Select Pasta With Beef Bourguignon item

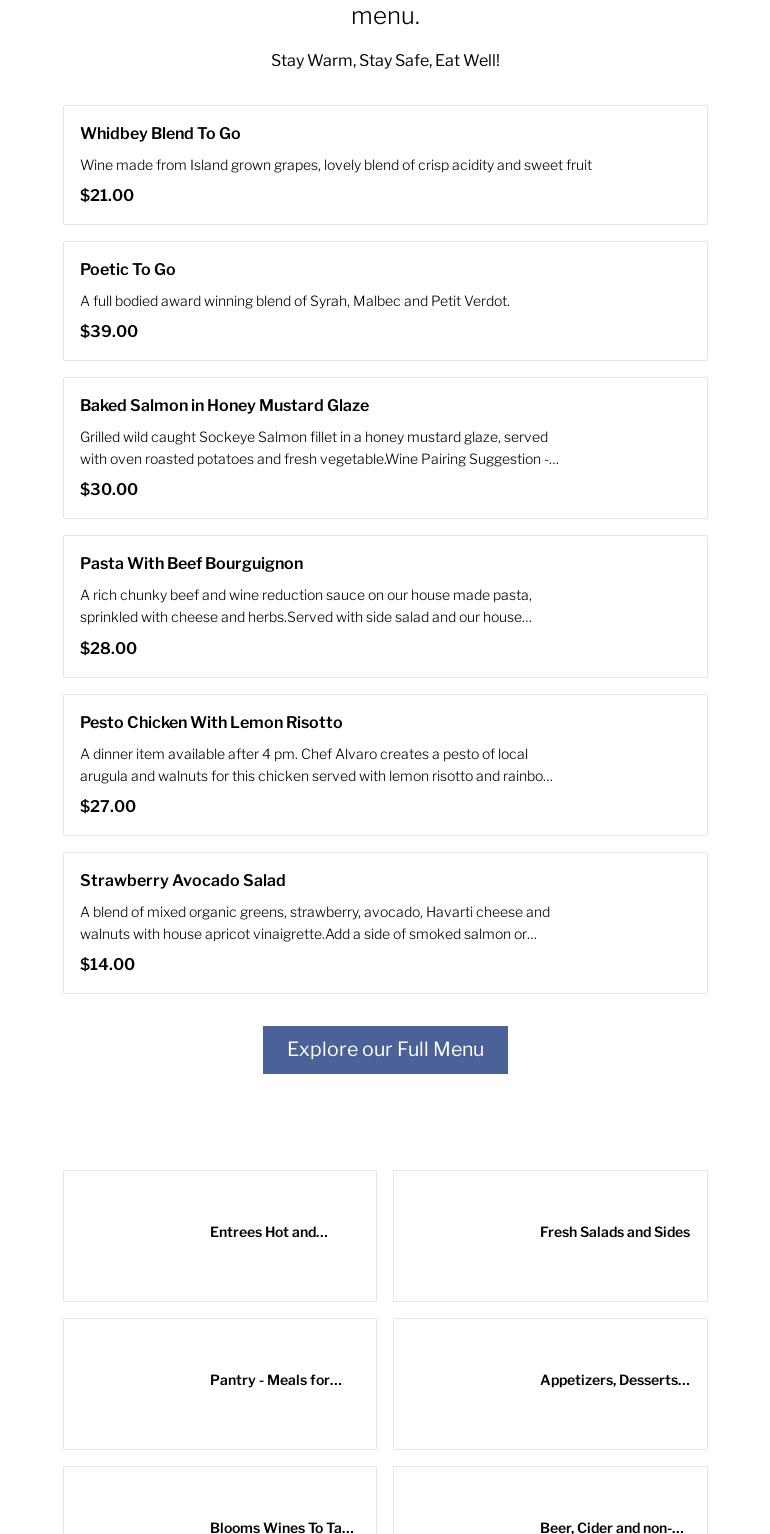[x=191, y=564]
